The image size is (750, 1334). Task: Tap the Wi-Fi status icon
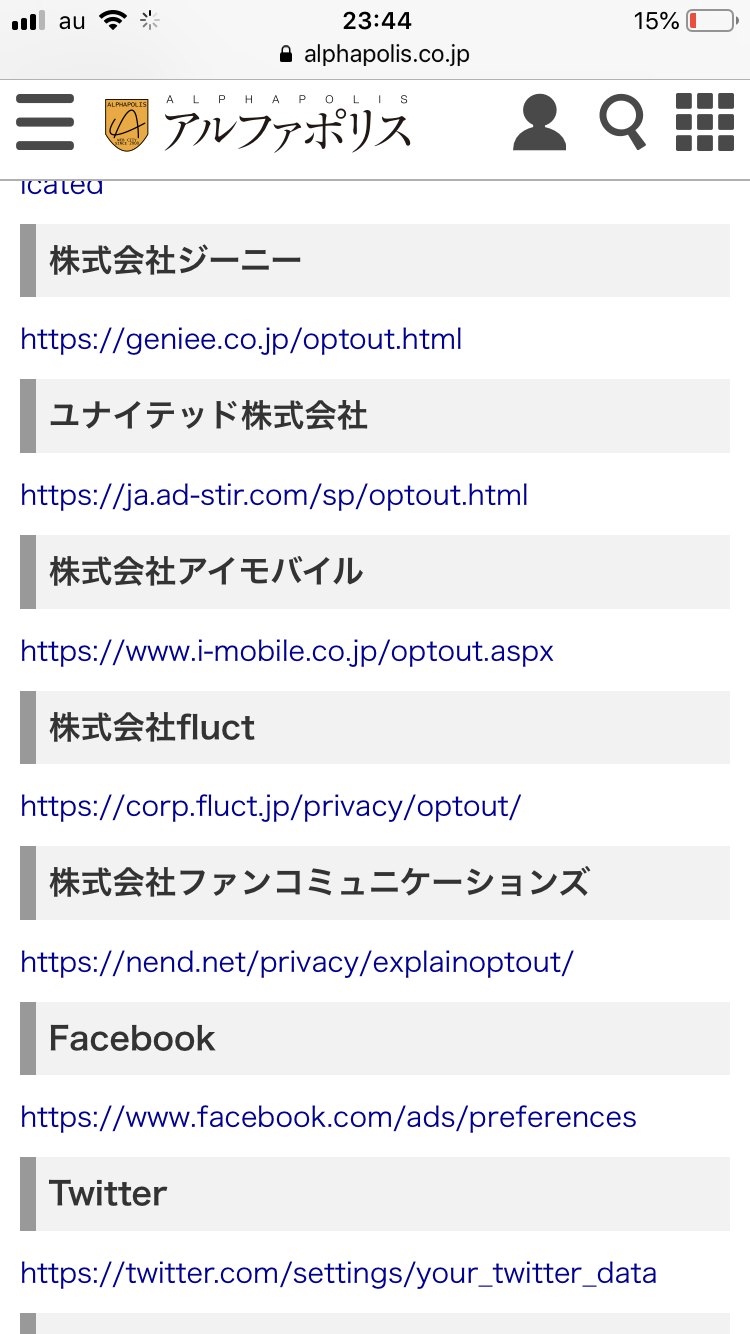point(114,20)
